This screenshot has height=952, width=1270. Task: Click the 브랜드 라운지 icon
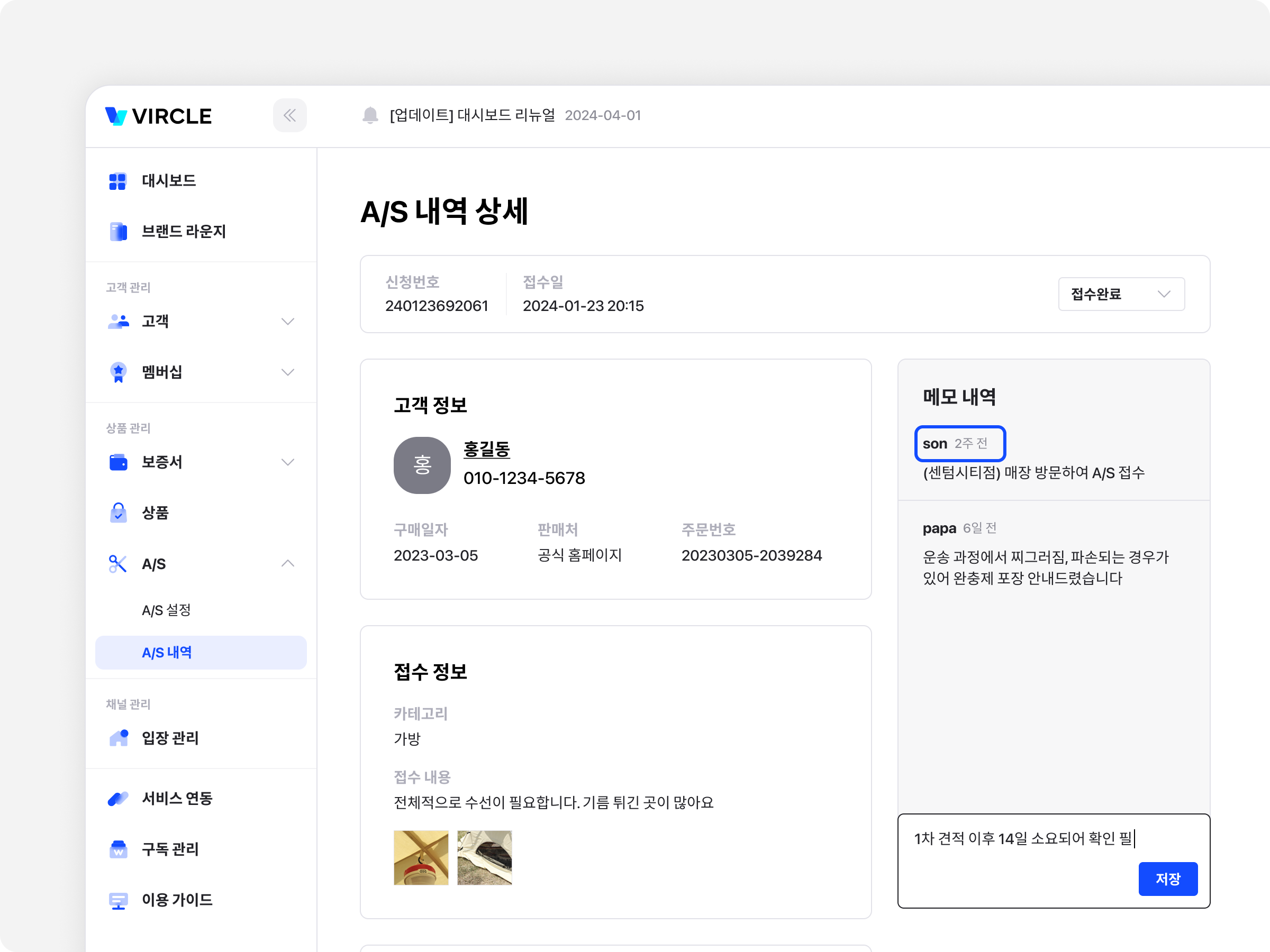pos(117,232)
